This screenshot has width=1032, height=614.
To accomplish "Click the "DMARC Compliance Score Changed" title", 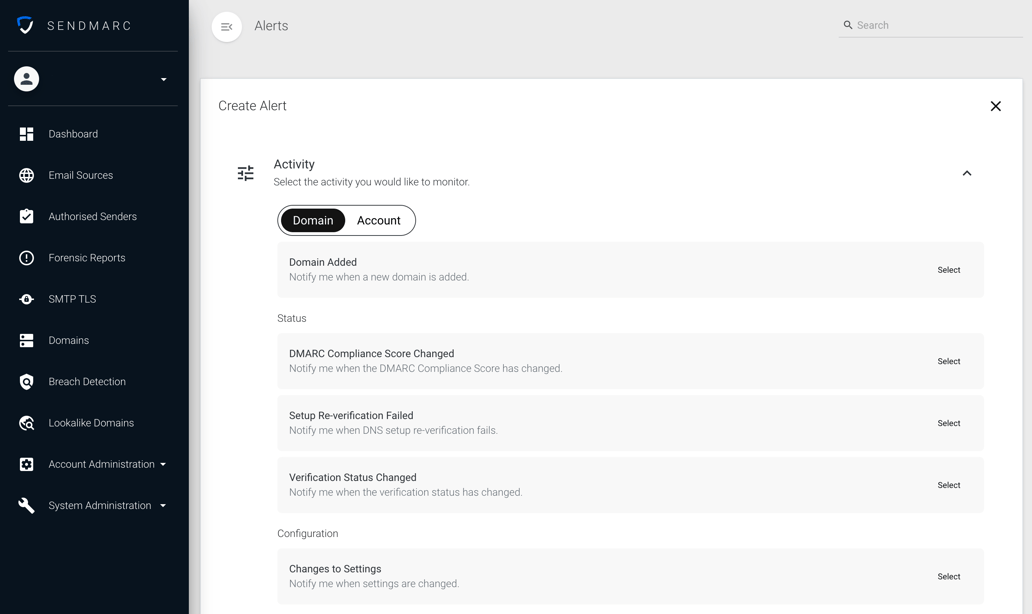I will pos(371,353).
